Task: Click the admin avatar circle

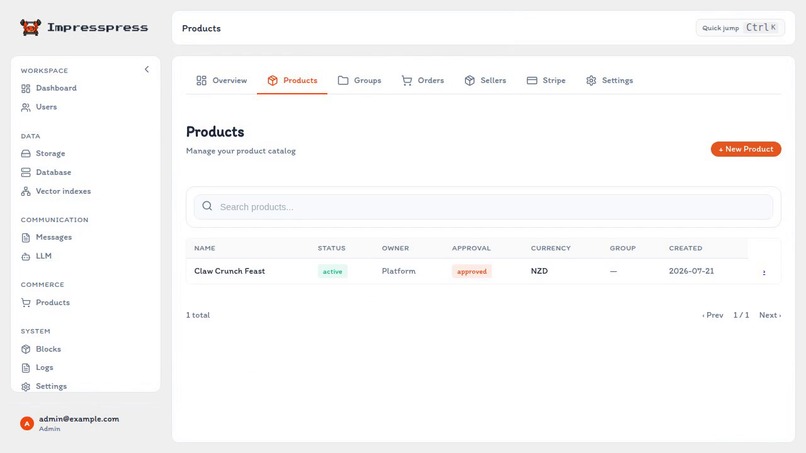Action: (27, 423)
